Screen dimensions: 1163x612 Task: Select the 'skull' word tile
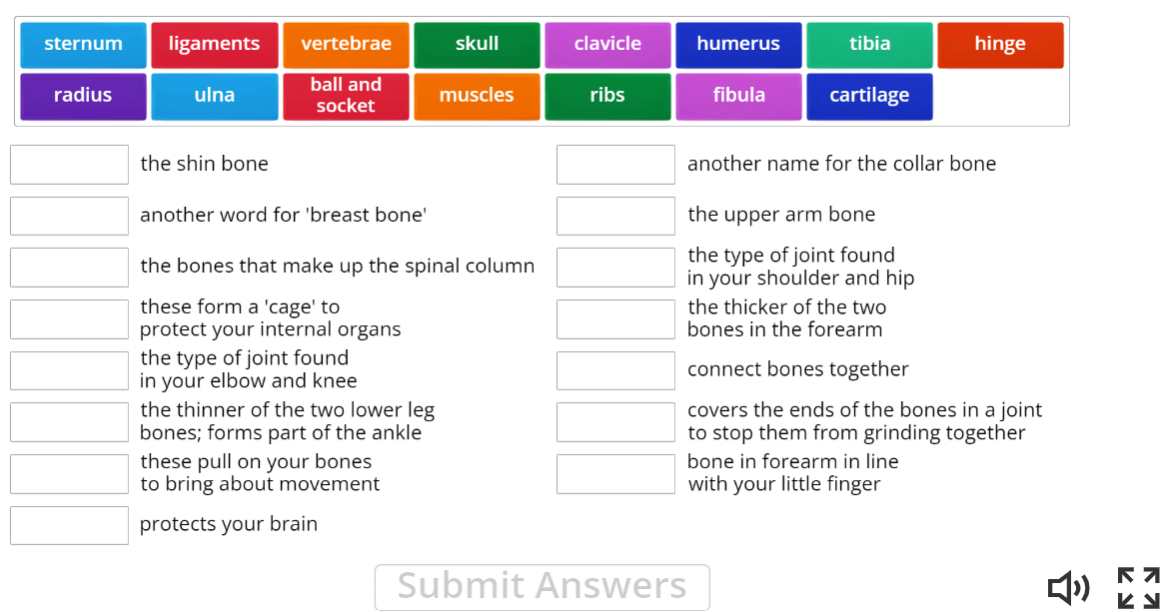coord(477,43)
